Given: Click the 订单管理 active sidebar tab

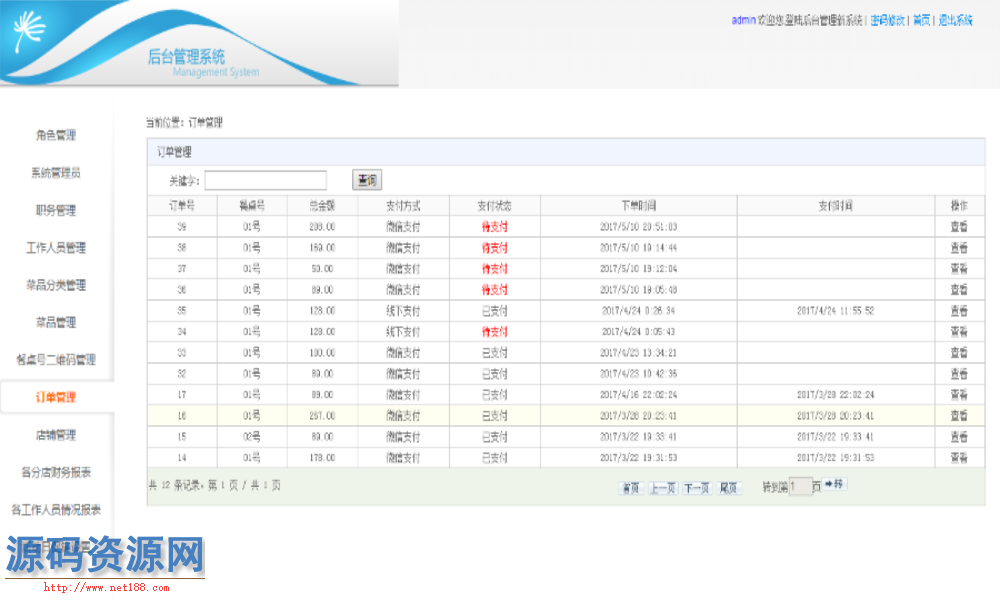Looking at the screenshot, I should [56, 397].
